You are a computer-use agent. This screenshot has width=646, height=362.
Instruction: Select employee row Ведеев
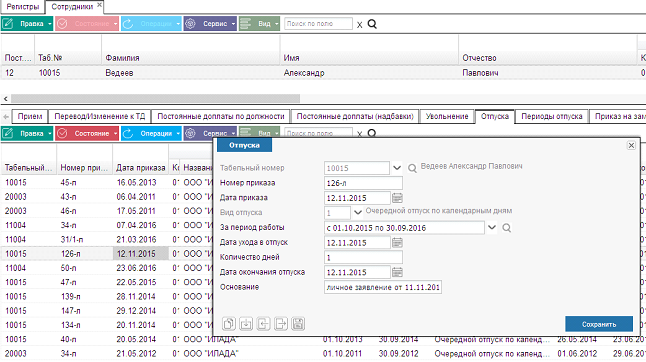tap(323, 73)
